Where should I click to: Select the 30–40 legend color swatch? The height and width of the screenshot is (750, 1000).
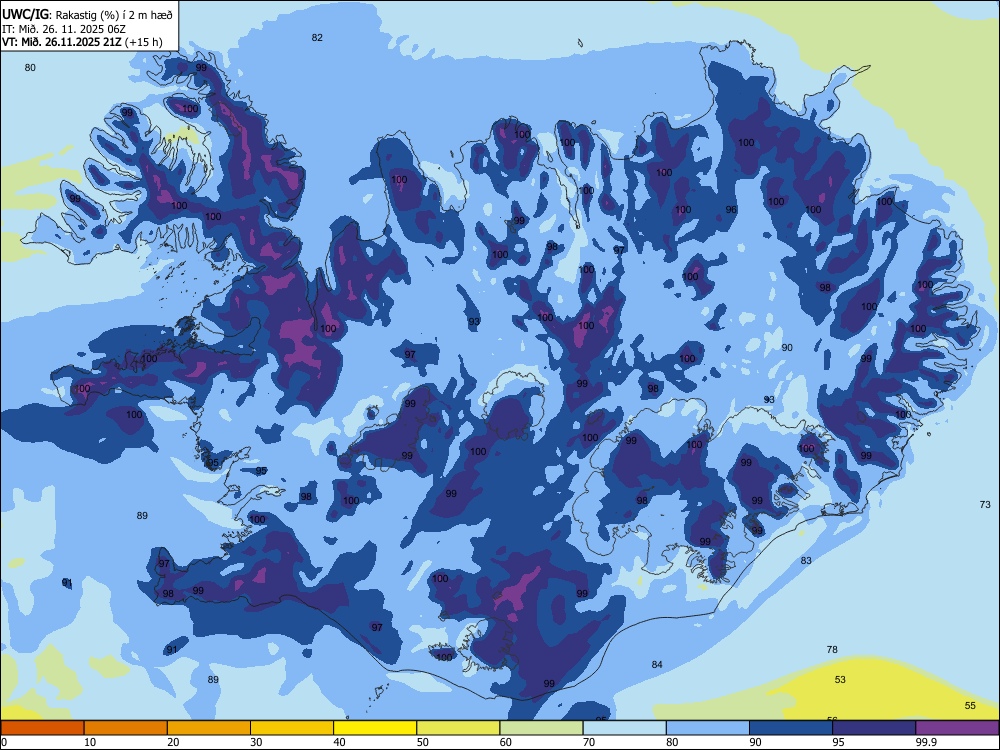[292, 728]
